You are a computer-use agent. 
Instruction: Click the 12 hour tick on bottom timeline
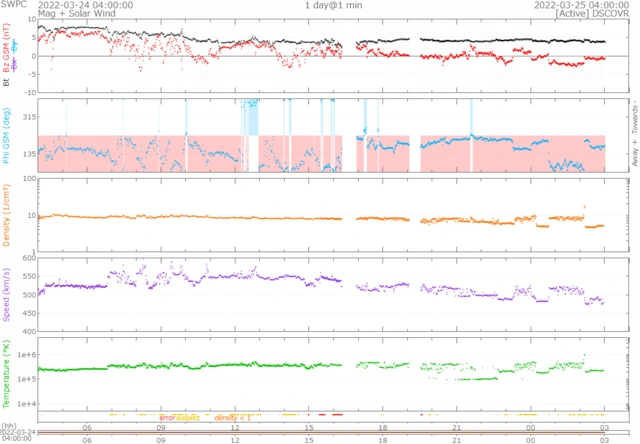click(235, 438)
